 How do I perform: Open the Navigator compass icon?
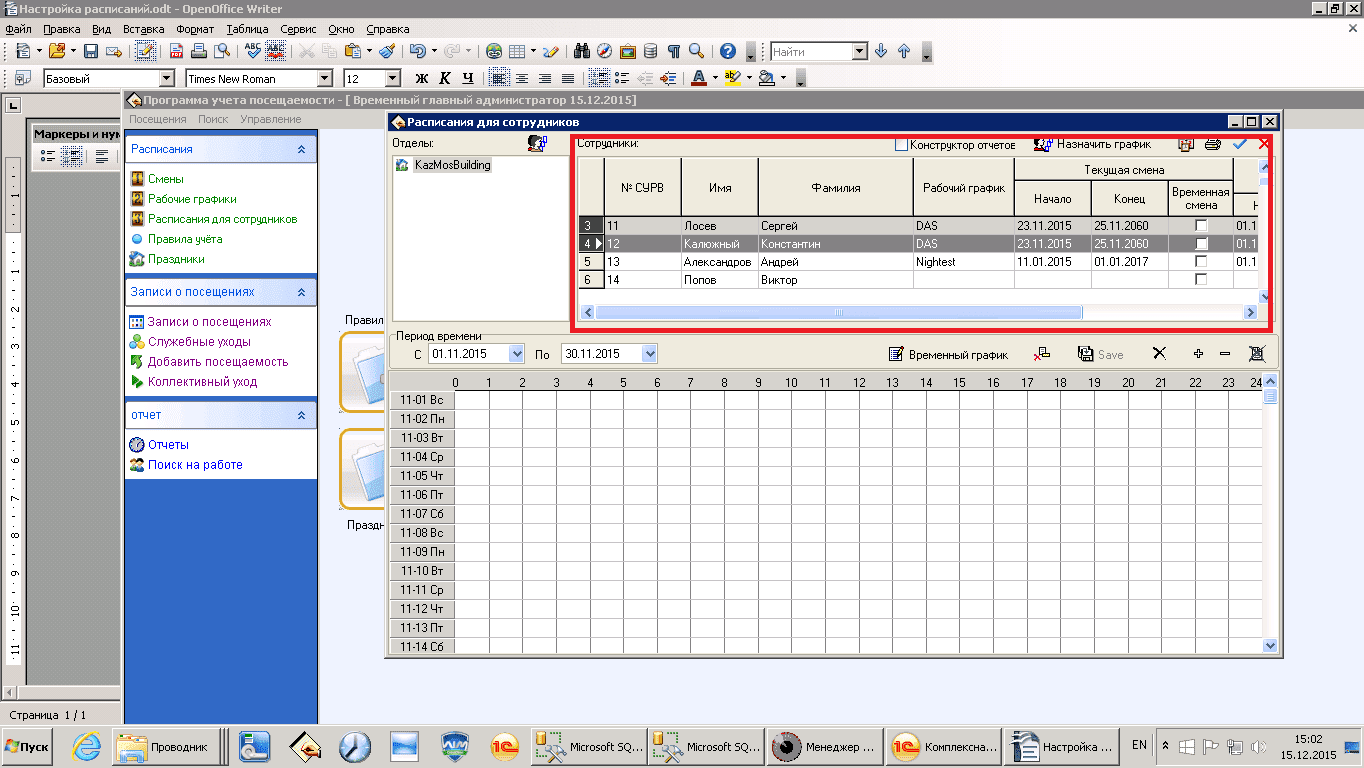click(x=604, y=51)
